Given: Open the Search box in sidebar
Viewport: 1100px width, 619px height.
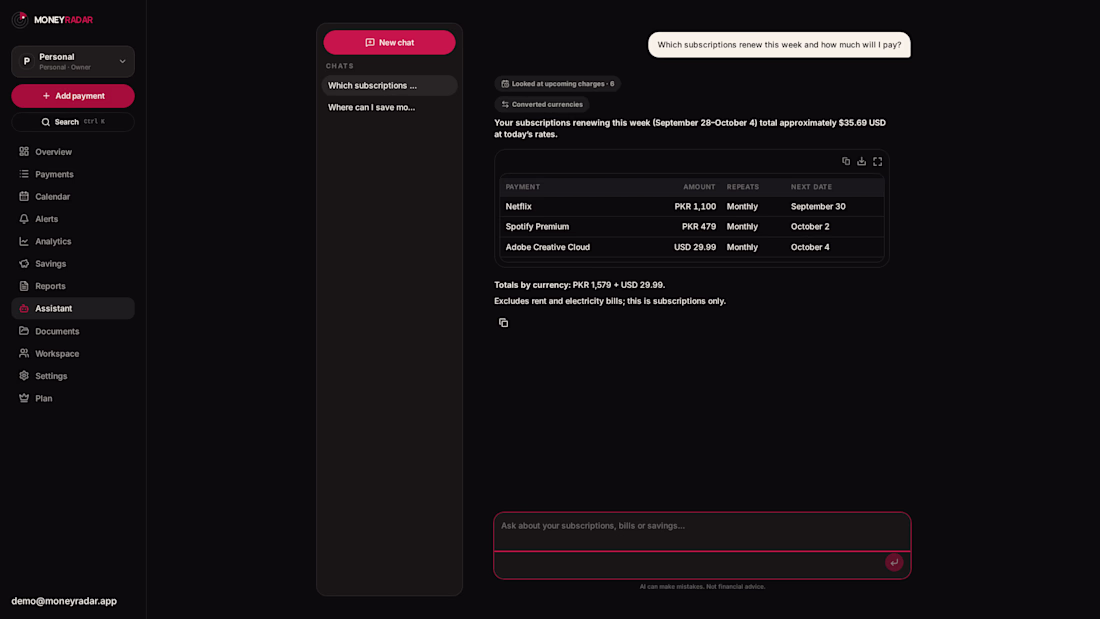Looking at the screenshot, I should (73, 122).
